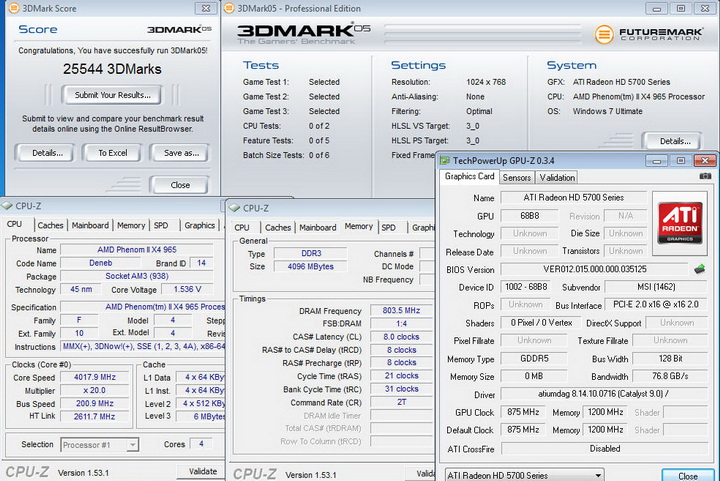Open the Processor #1 selection dropdown
The image size is (720, 481).
[101, 444]
